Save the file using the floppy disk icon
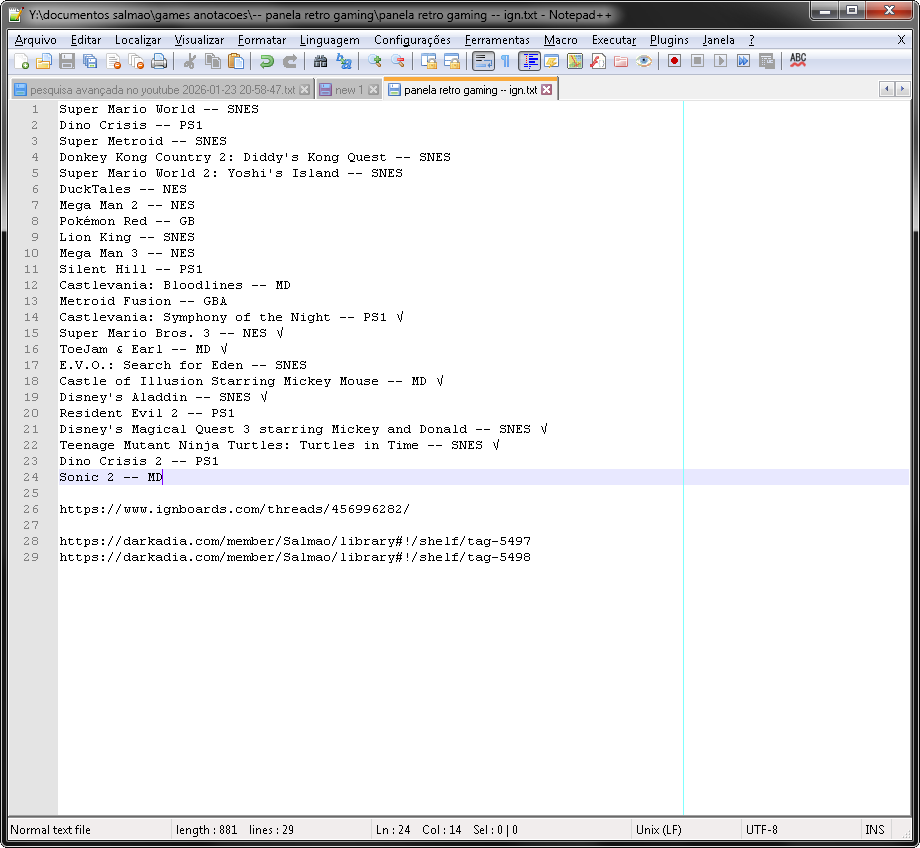The height and width of the screenshot is (848, 920). click(67, 61)
